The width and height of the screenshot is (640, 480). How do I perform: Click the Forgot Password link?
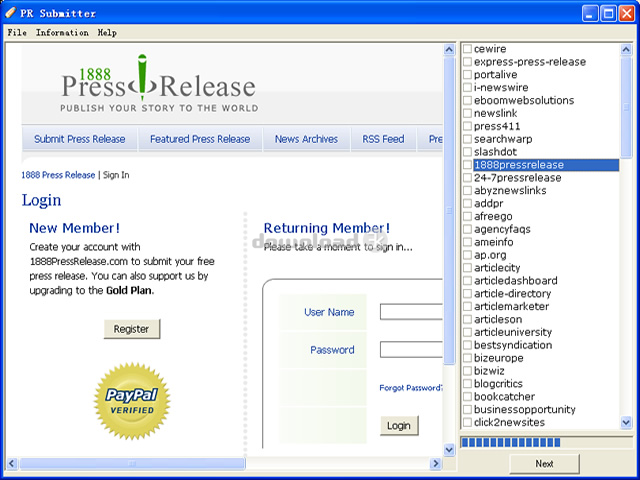coord(411,388)
